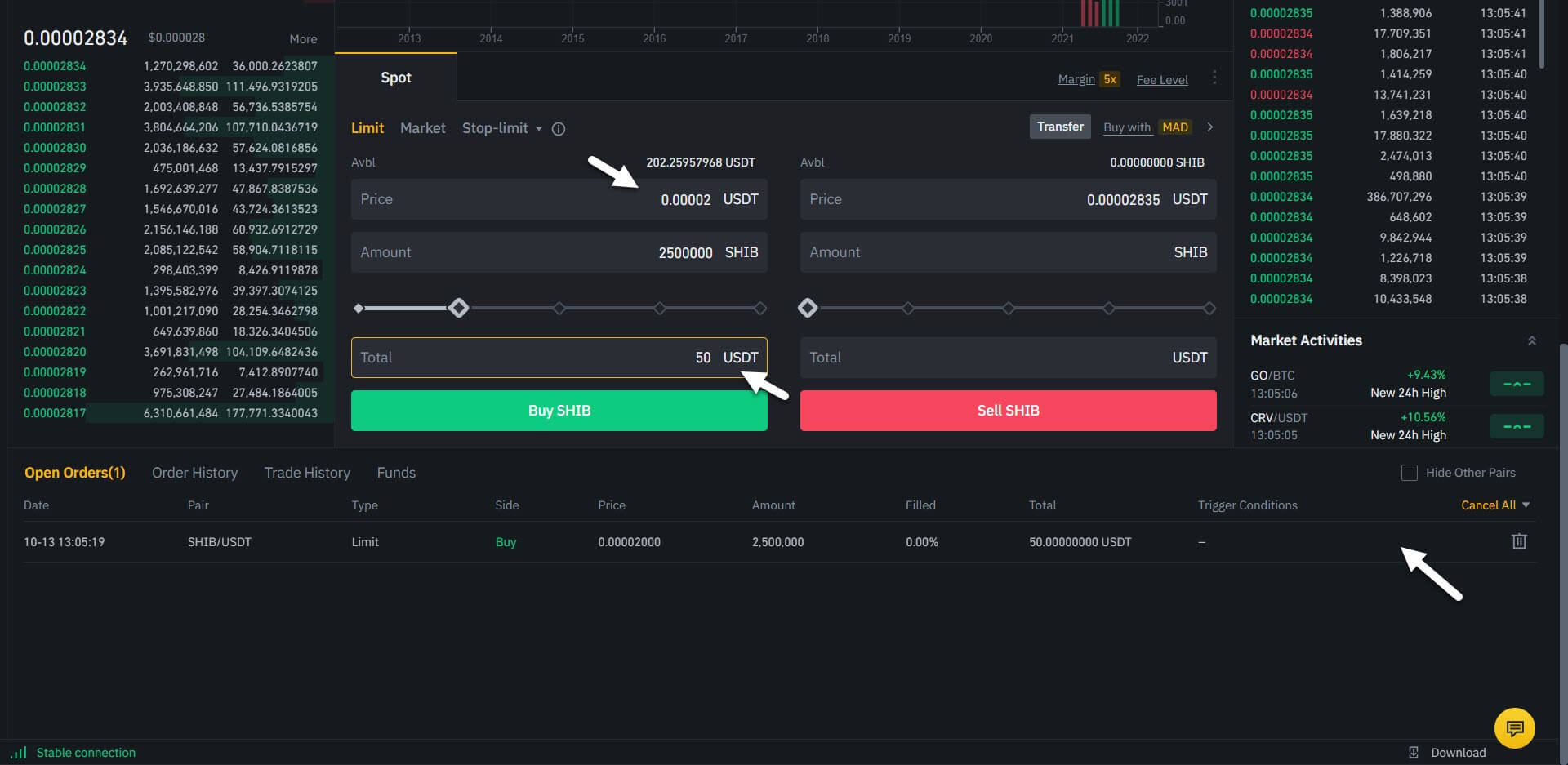Focus the buy Amount SHIB input
Viewport: 1568px width, 765px height.
pyautogui.click(x=559, y=252)
